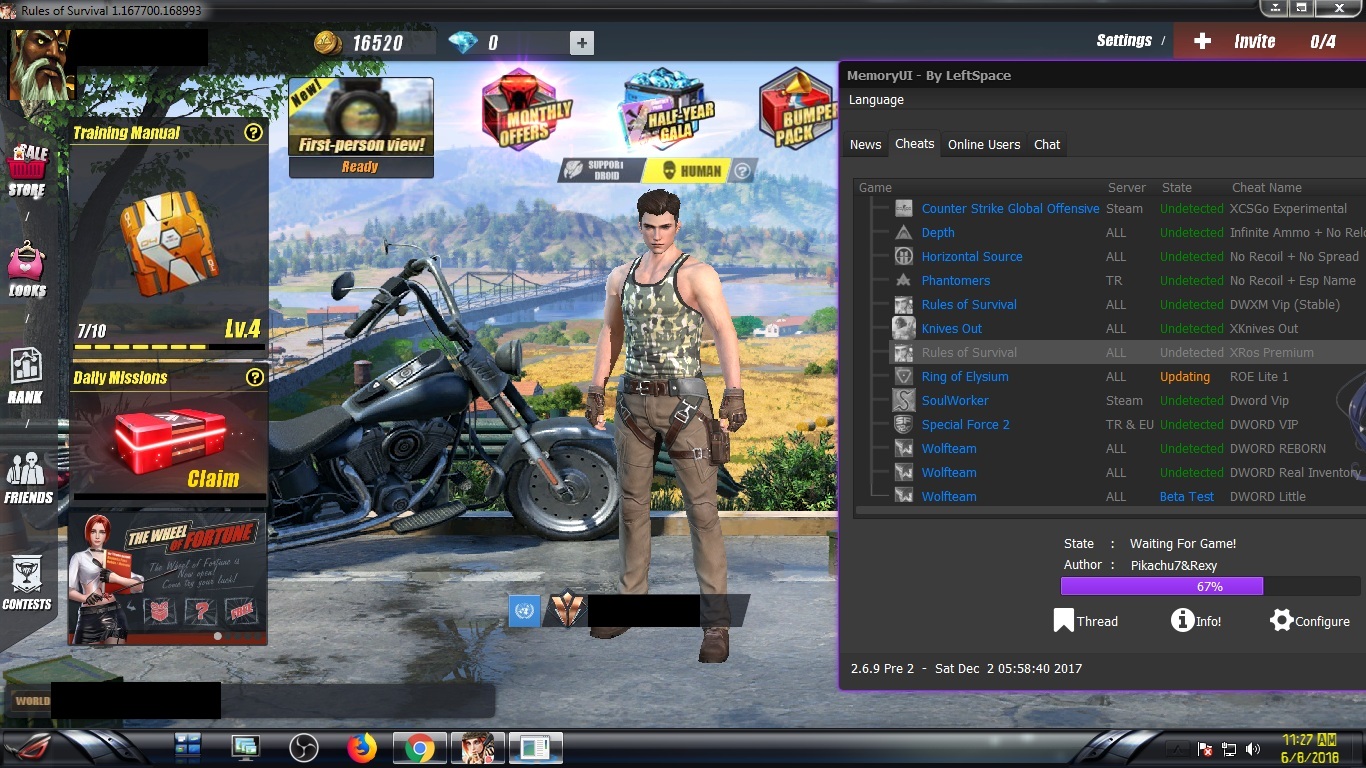Sort the list by State column header
The height and width of the screenshot is (768, 1366).
point(1177,188)
